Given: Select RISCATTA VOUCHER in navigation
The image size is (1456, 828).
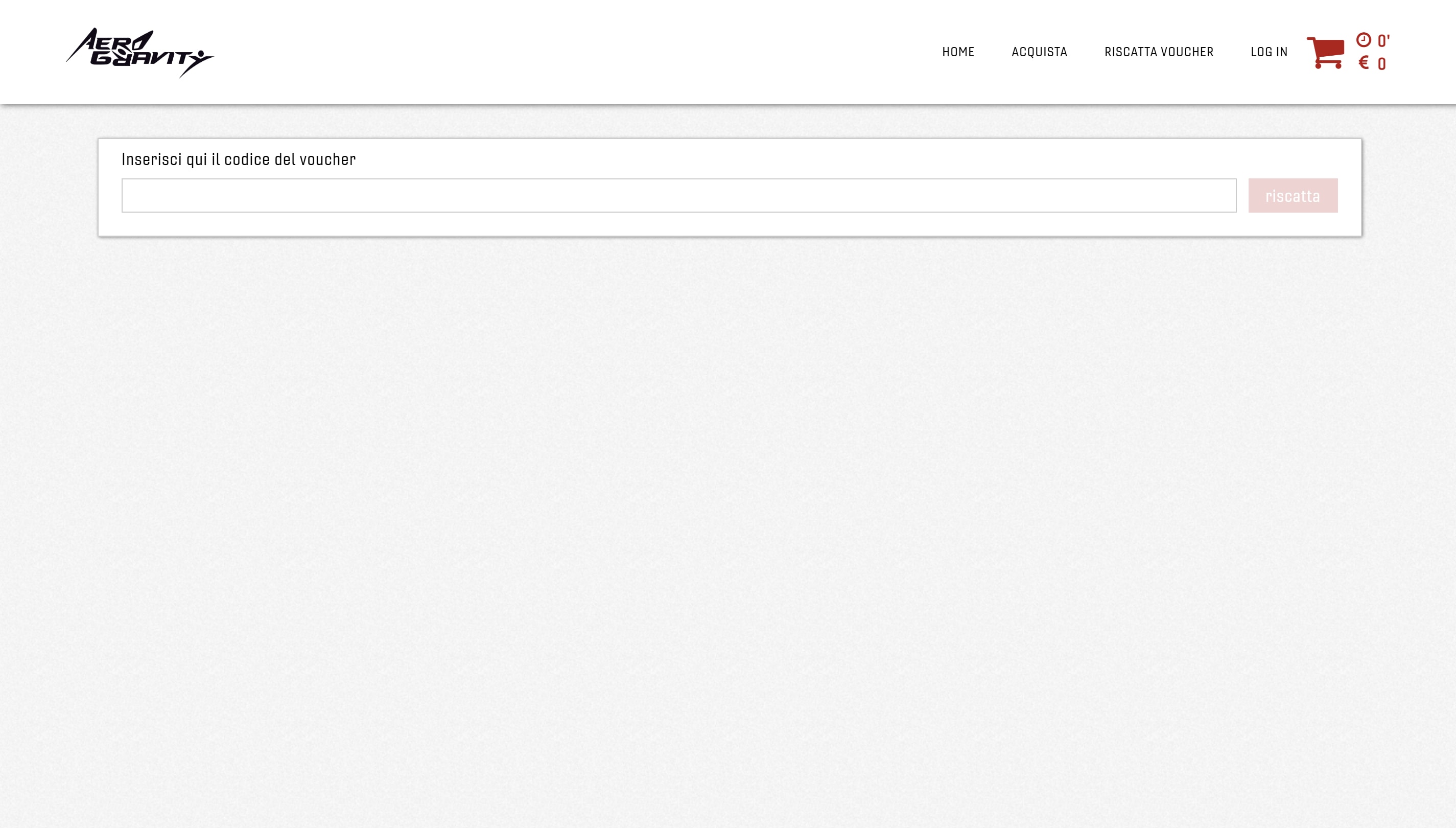Looking at the screenshot, I should coord(1158,52).
